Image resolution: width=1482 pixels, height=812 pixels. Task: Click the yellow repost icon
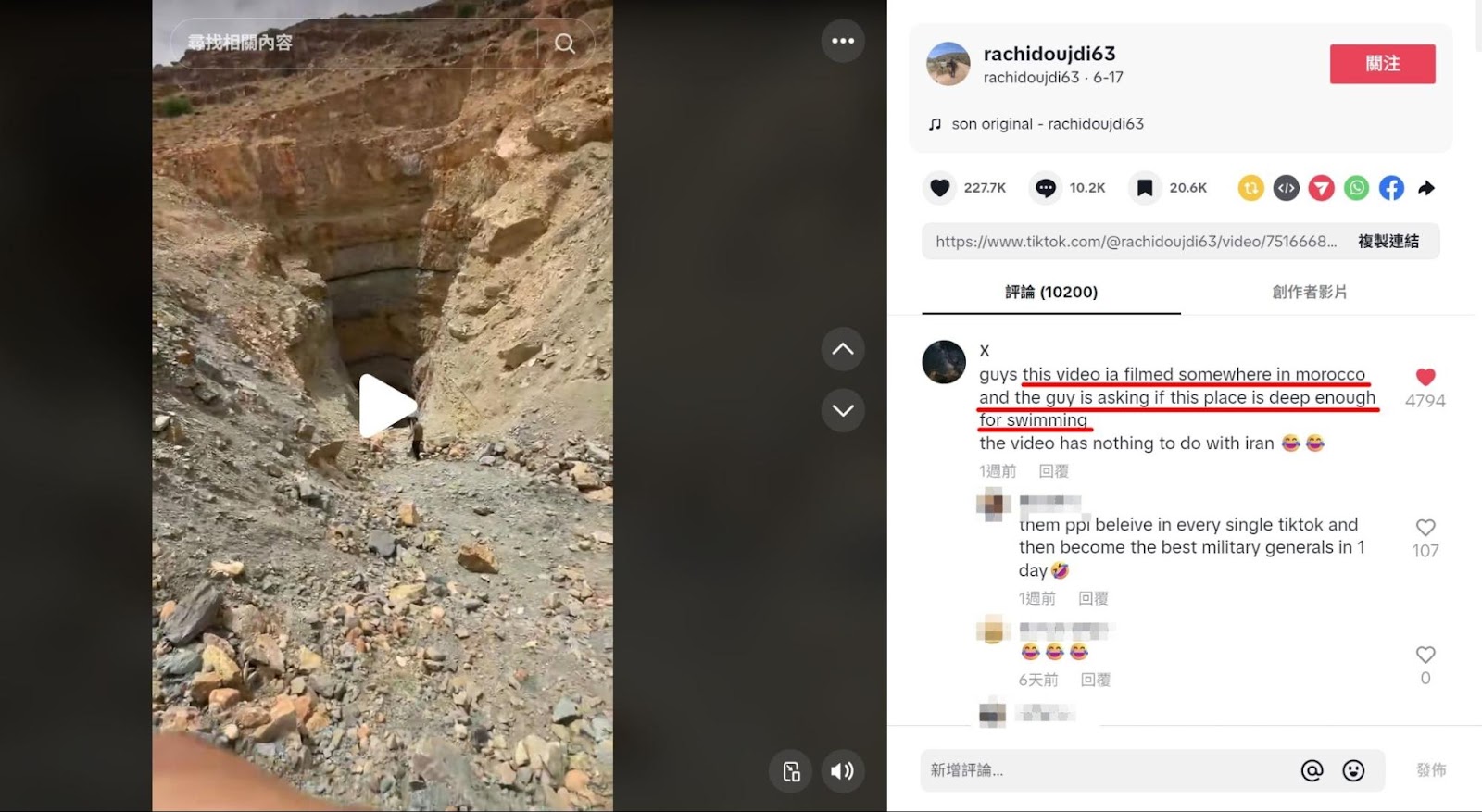1250,188
